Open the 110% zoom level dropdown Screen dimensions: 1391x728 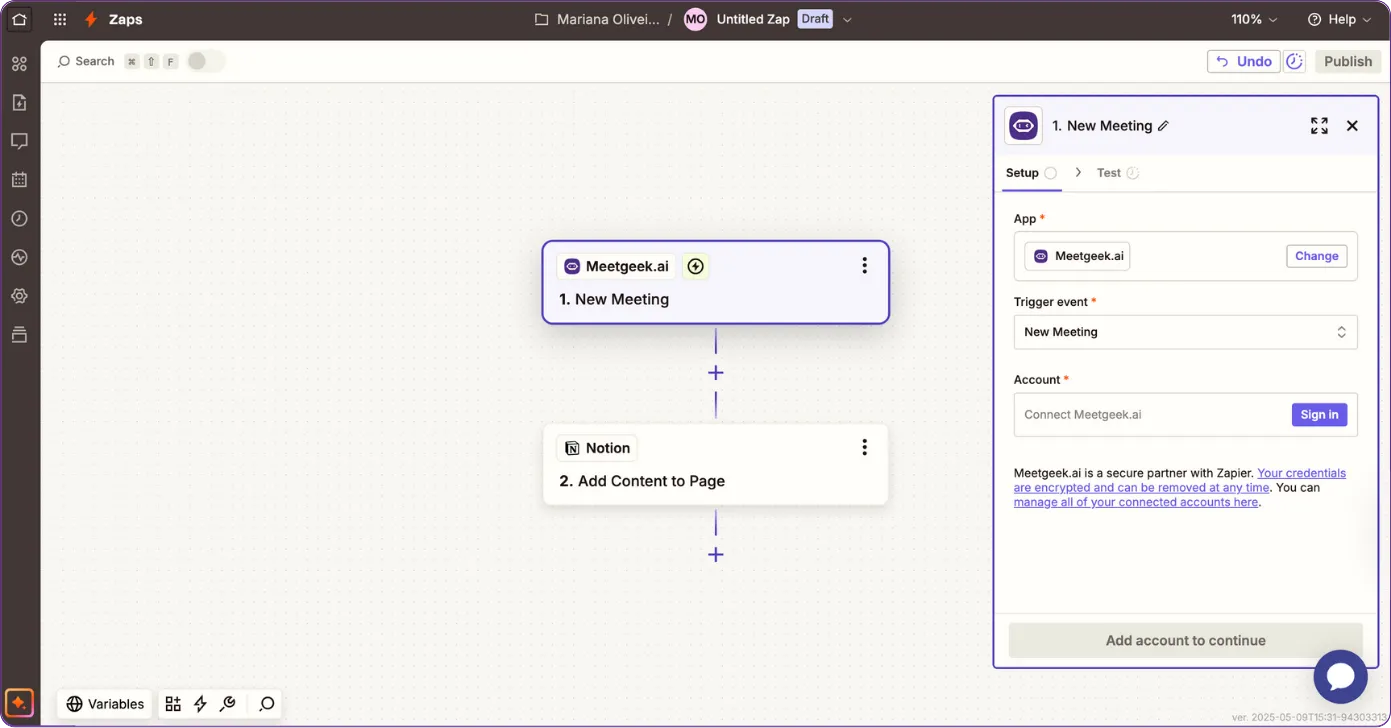1254,19
